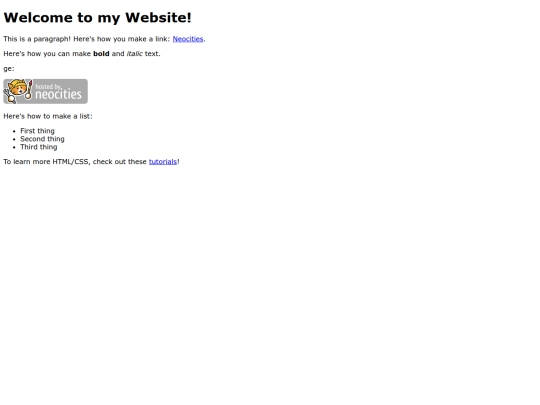540x405 pixels.
Task: Open the Neocities hyperlink in the first paragraph
Action: point(188,39)
